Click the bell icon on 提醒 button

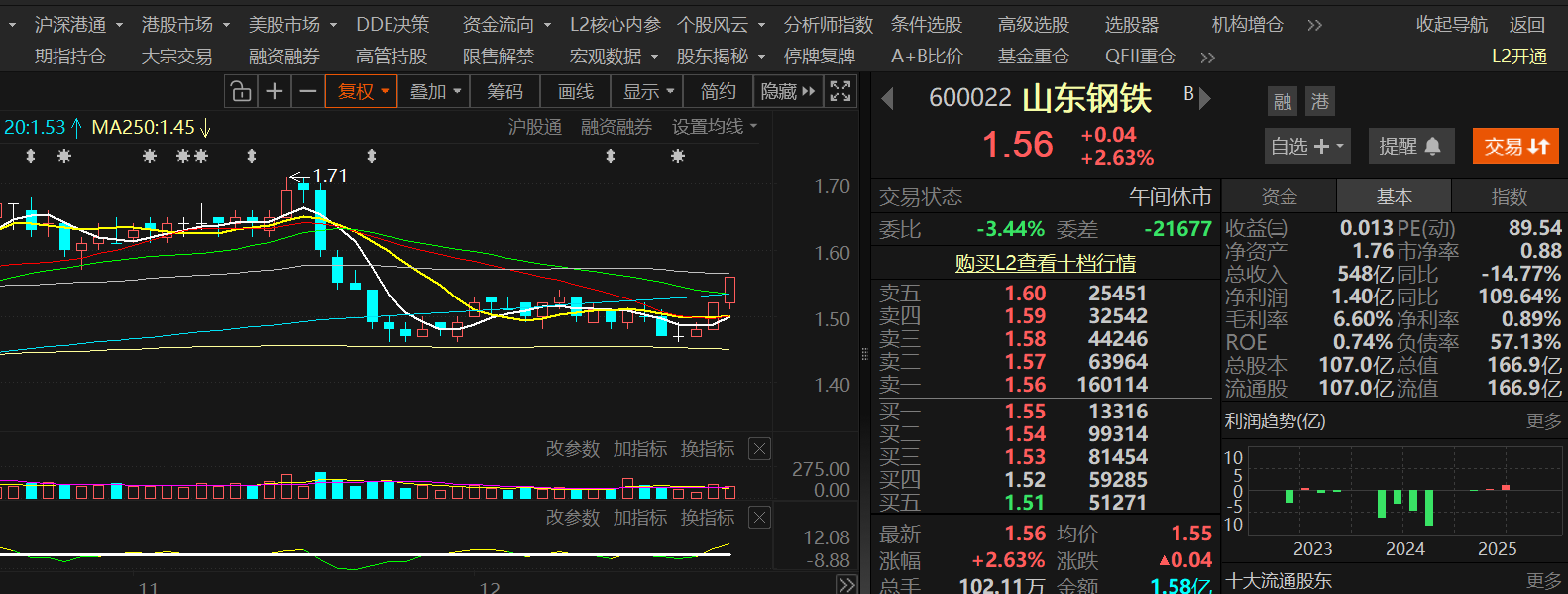pos(1432,147)
